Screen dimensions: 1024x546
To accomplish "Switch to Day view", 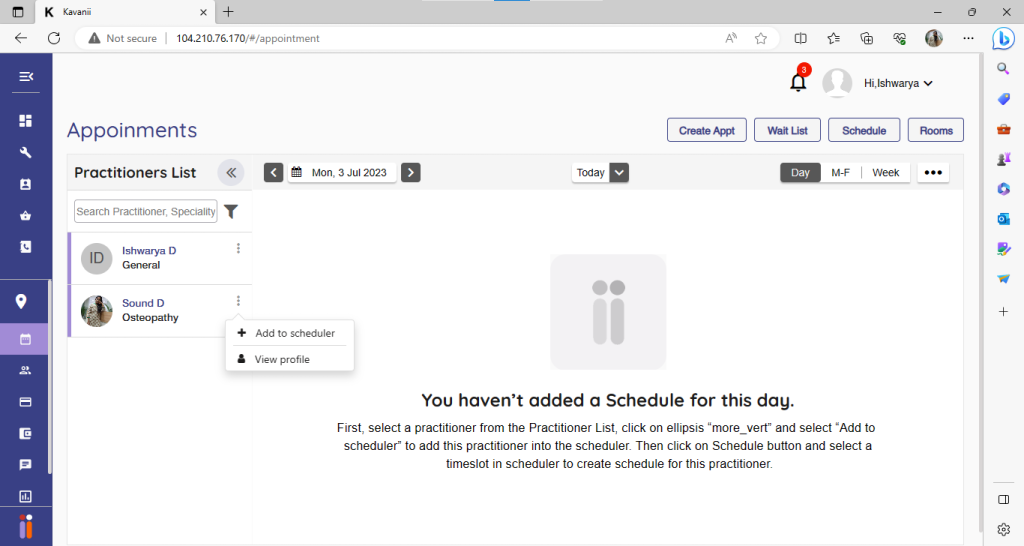I will pyautogui.click(x=800, y=173).
